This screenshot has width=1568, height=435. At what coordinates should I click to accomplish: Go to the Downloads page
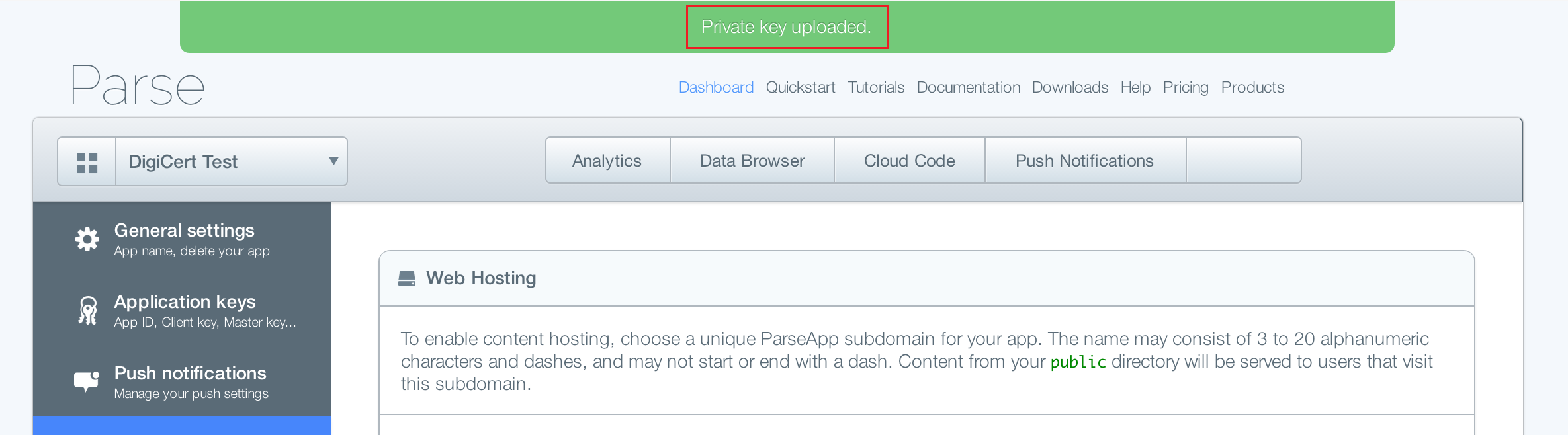(x=1070, y=87)
